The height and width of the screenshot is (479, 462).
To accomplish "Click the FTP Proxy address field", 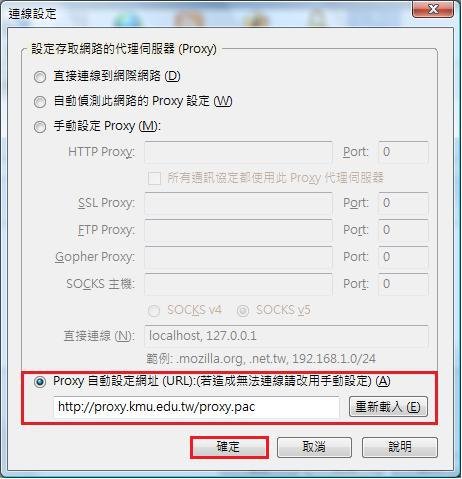I will [239, 230].
